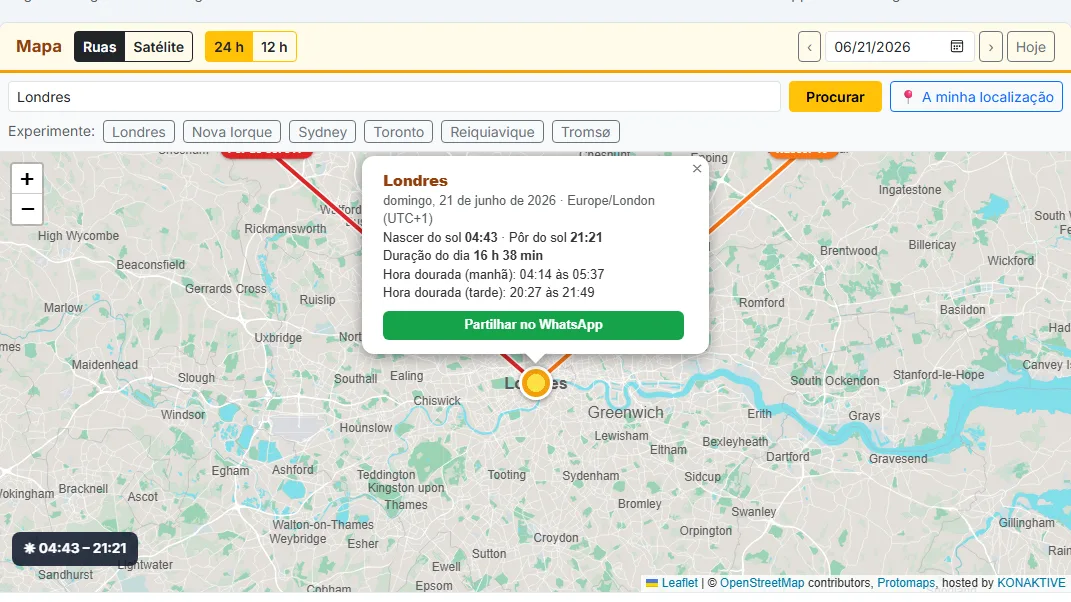Click the 04:43 – 21:21 sun times badge
The width and height of the screenshot is (1071, 602).
[x=75, y=549]
